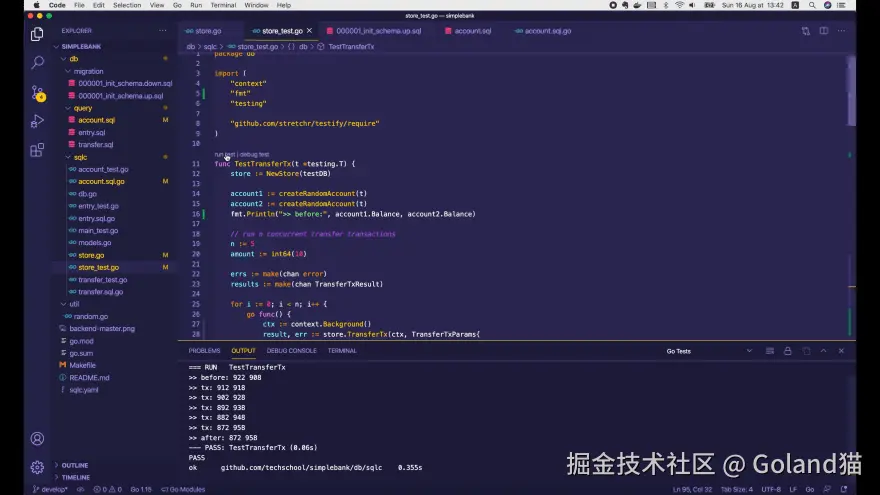
Task: Toggle output scroll lock icon
Action: tap(787, 351)
